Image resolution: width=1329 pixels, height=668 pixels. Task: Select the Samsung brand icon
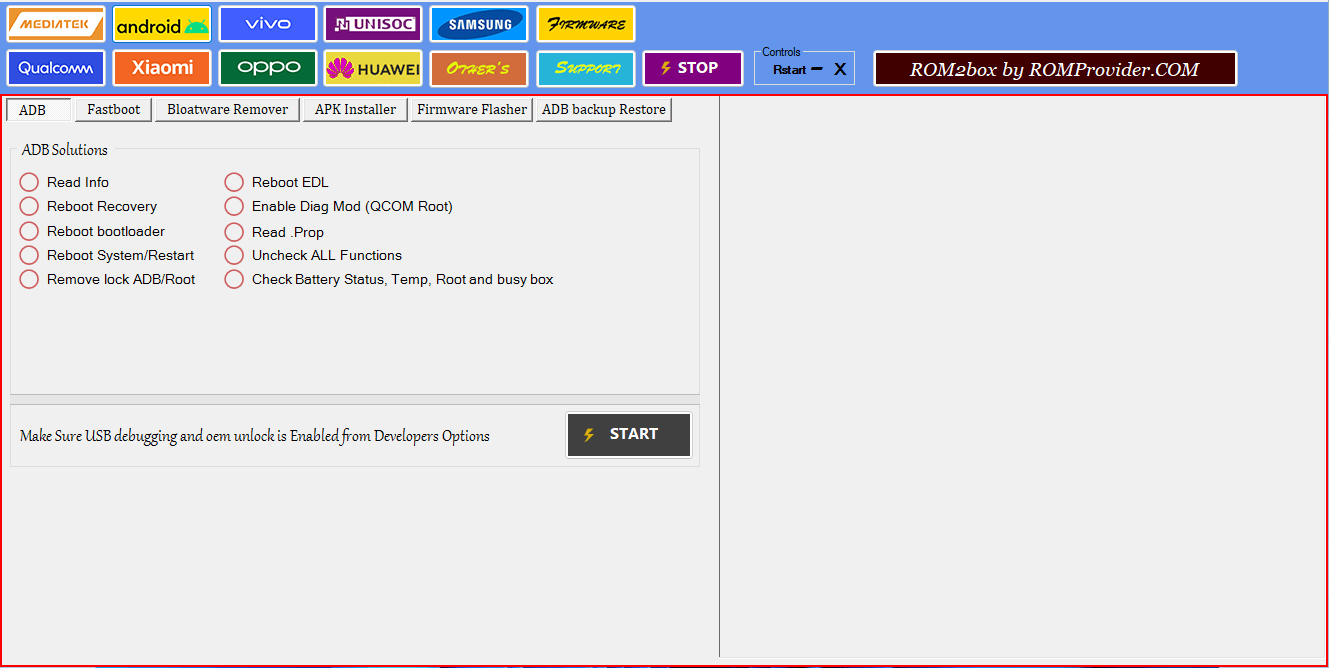478,23
